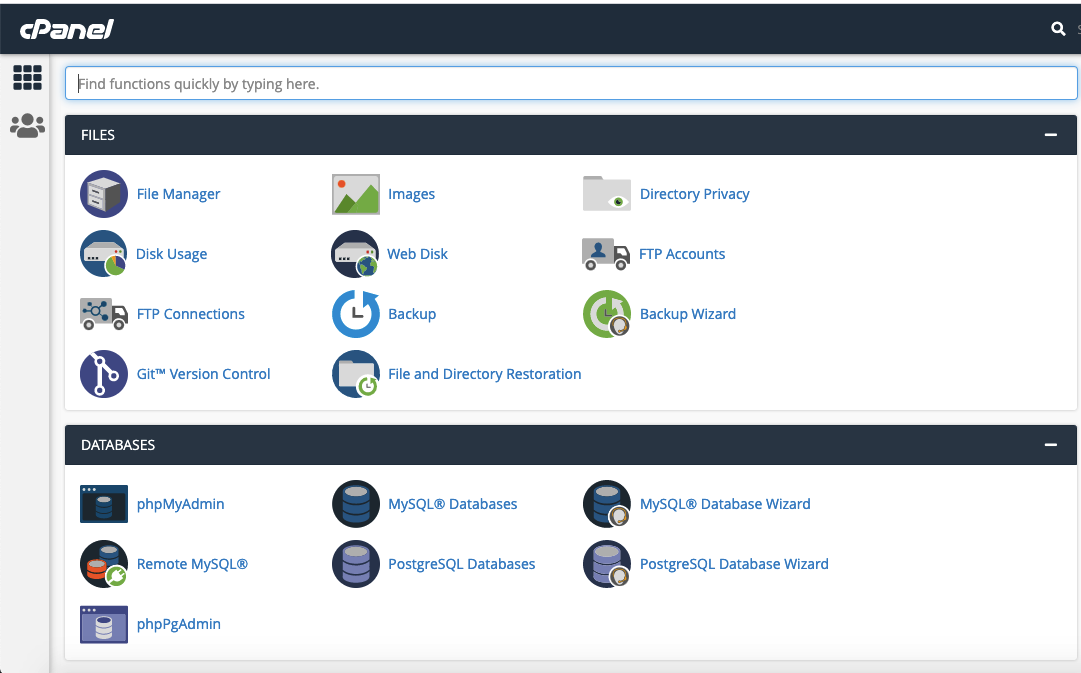Open the FTP Accounts truck icon
1081x673 pixels.
click(606, 254)
